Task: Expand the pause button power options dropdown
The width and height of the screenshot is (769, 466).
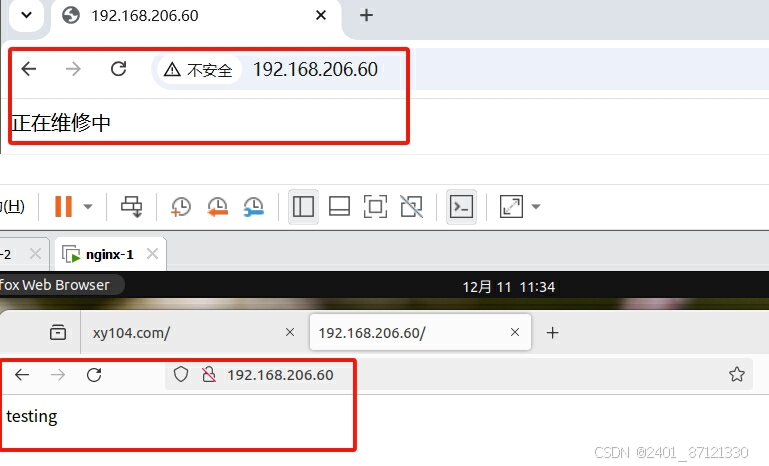Action: (88, 207)
